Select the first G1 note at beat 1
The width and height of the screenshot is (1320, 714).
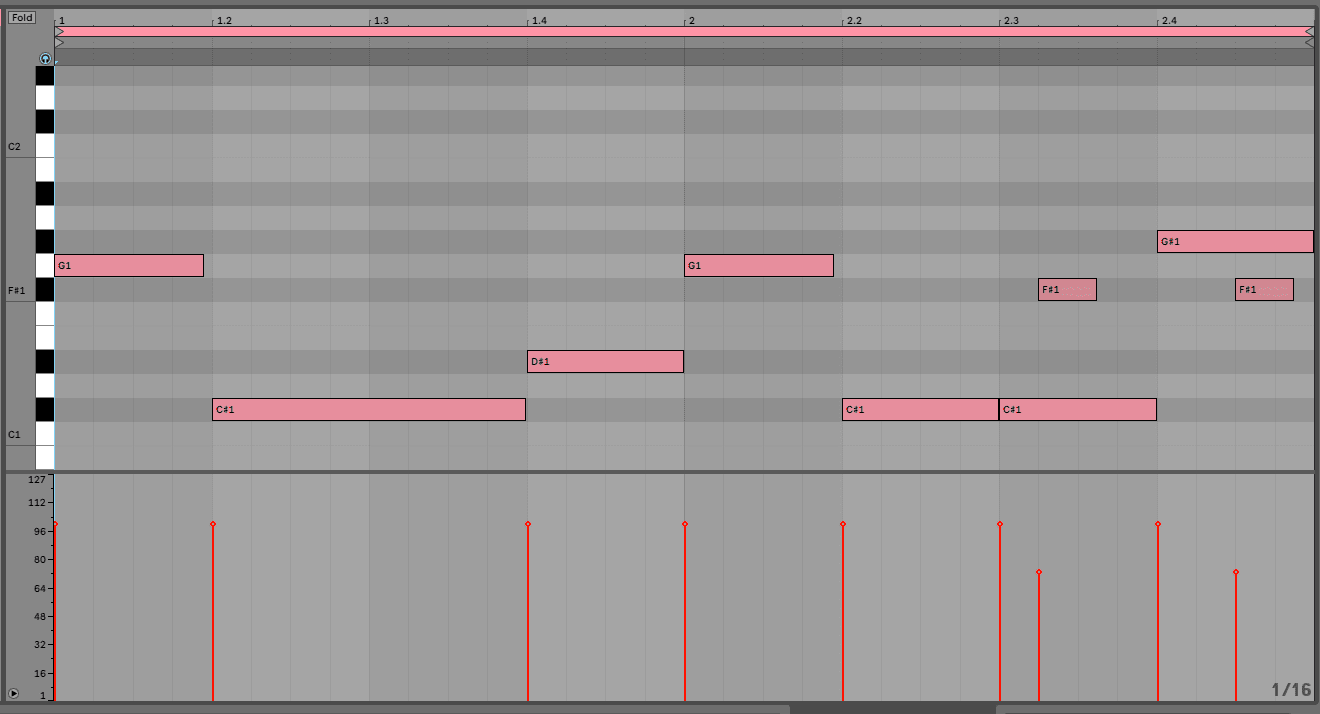(x=129, y=265)
